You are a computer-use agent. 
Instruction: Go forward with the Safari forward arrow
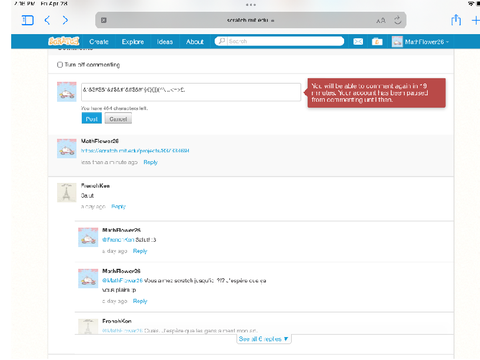(65, 20)
